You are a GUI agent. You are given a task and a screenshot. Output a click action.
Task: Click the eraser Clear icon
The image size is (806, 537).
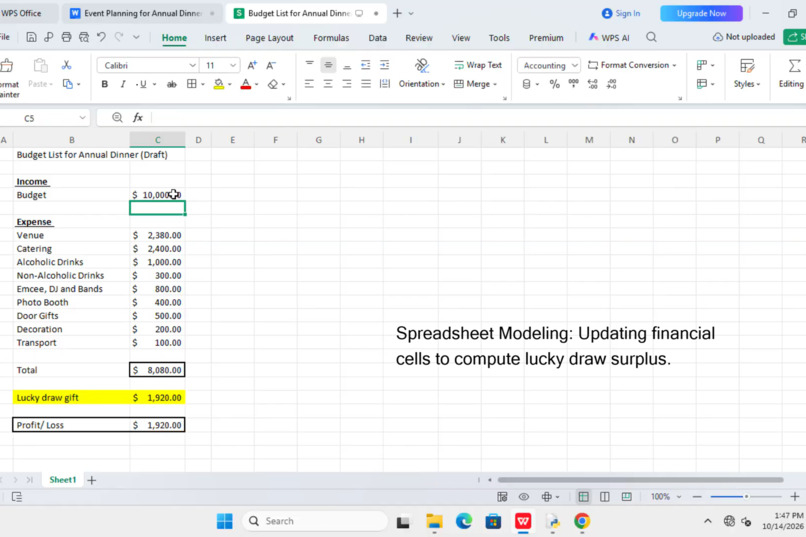pos(273,84)
